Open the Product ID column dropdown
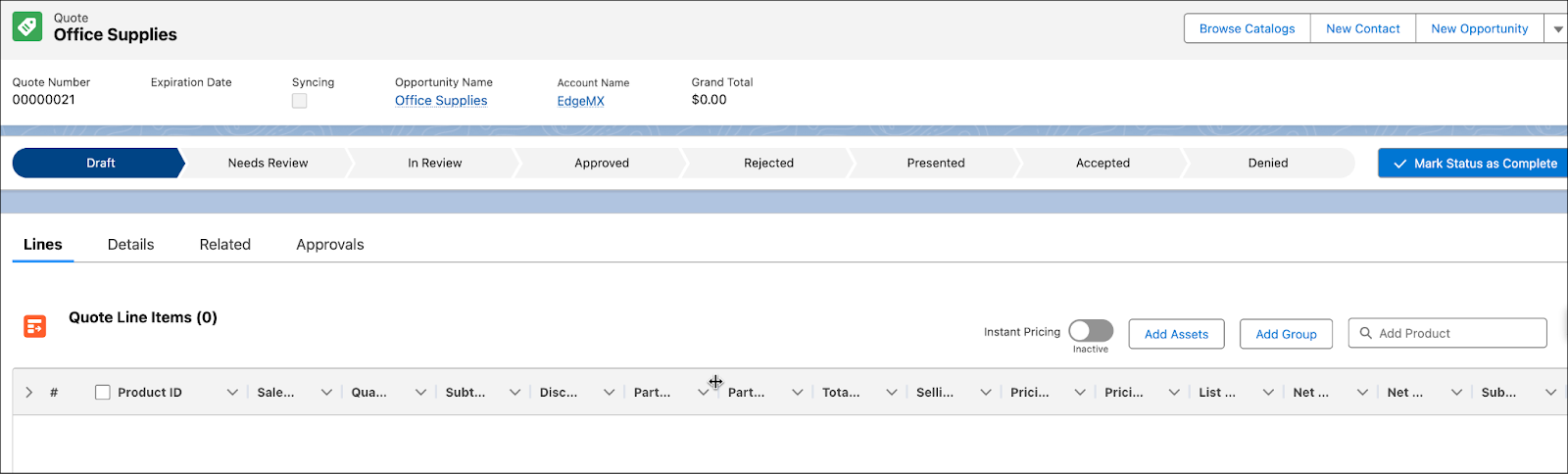The image size is (1568, 474). point(232,393)
